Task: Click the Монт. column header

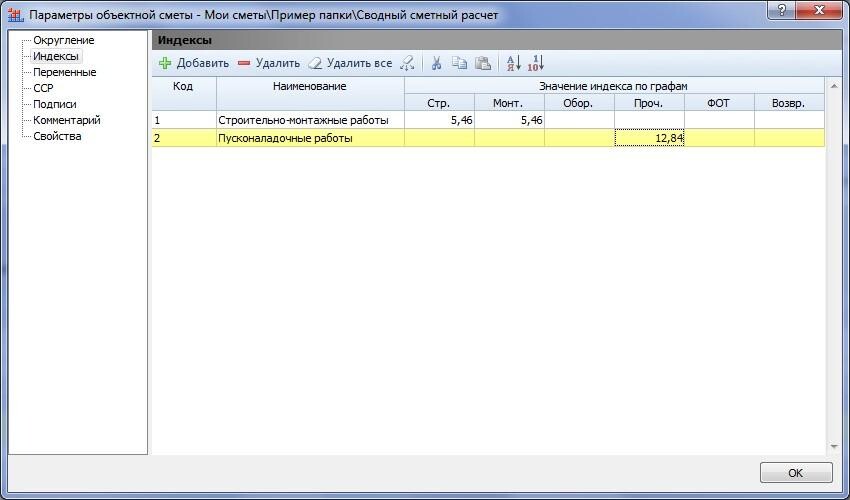Action: tap(509, 103)
